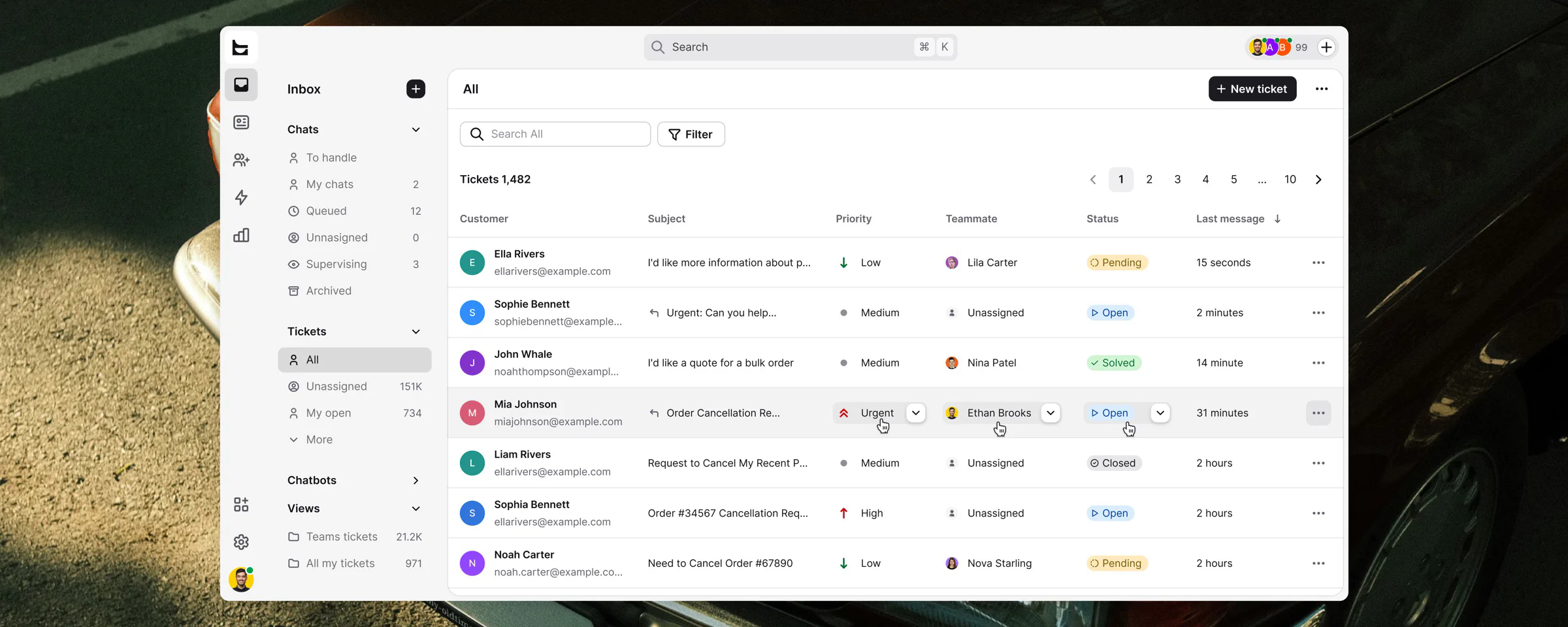The width and height of the screenshot is (1568, 627).
Task: Open row options for Liam Rivers ticket
Action: (1318, 463)
